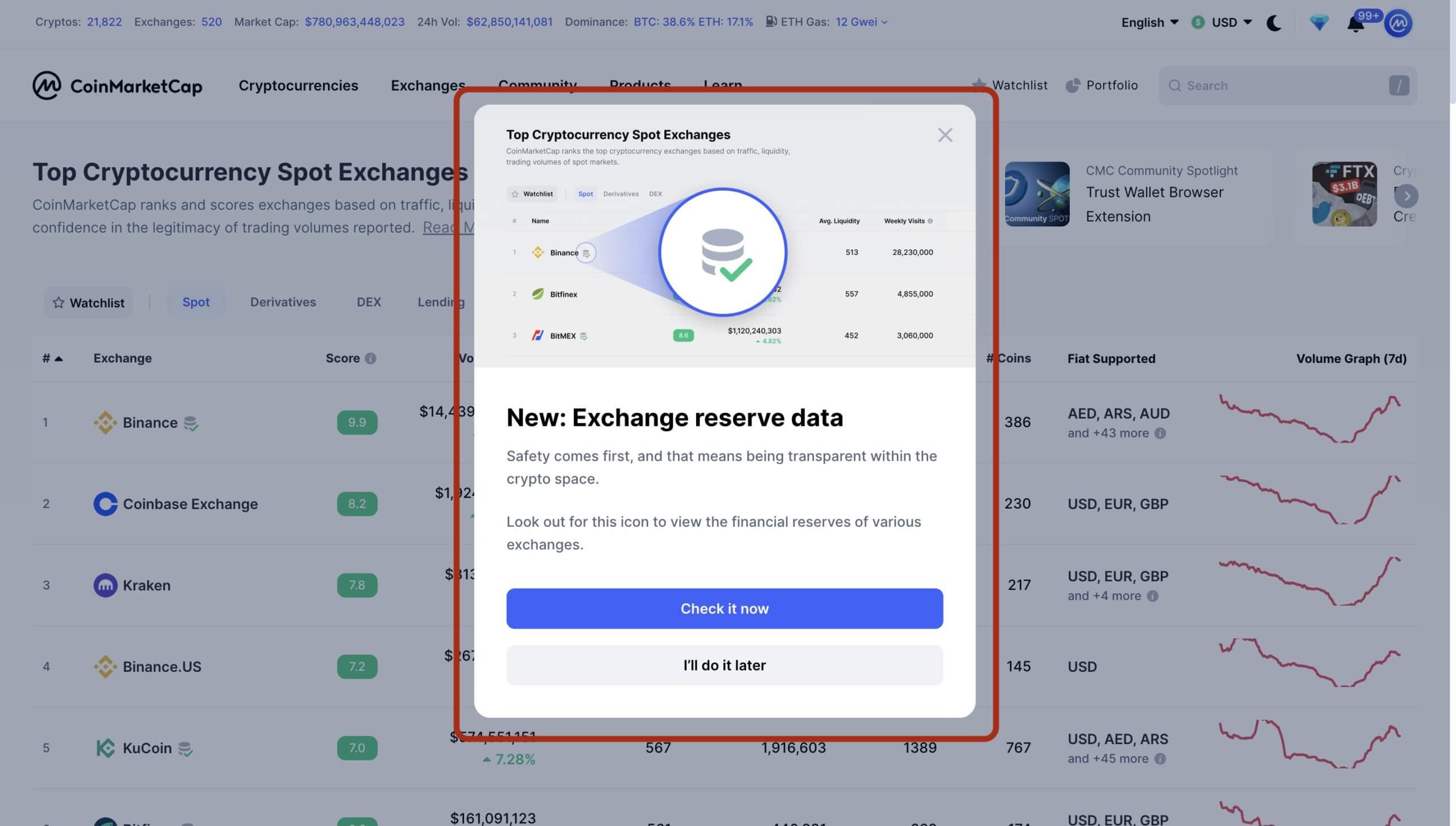The width and height of the screenshot is (1456, 826).
Task: Open notifications bell icon
Action: pos(1355,24)
